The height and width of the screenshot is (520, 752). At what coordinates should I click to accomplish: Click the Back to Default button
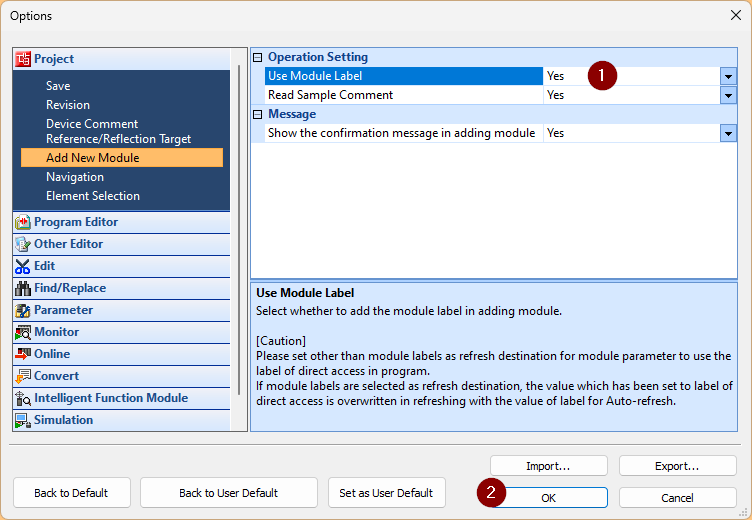tap(70, 493)
